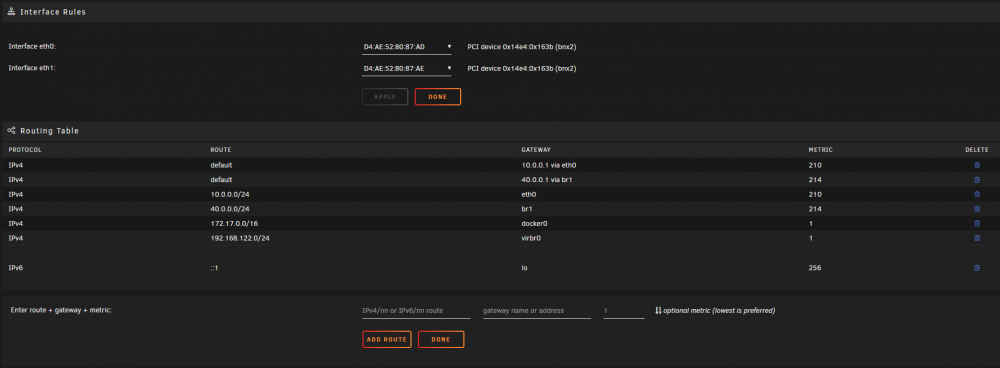Click the eth0 PCI device description
Image resolution: width=1000 pixels, height=368 pixels.
[522, 47]
